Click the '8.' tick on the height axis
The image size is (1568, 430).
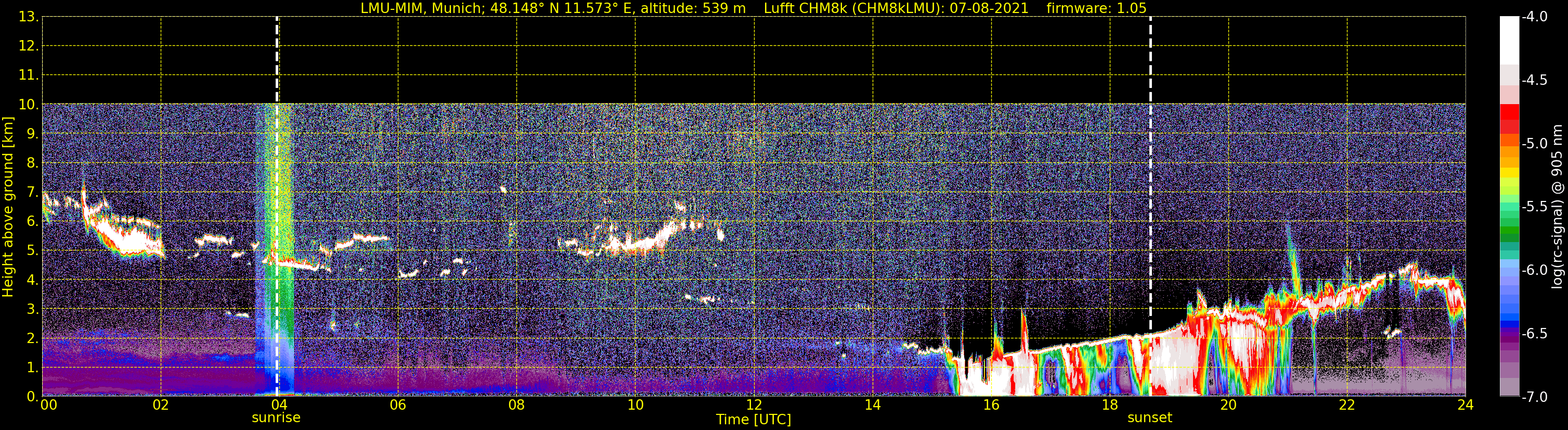[32, 163]
